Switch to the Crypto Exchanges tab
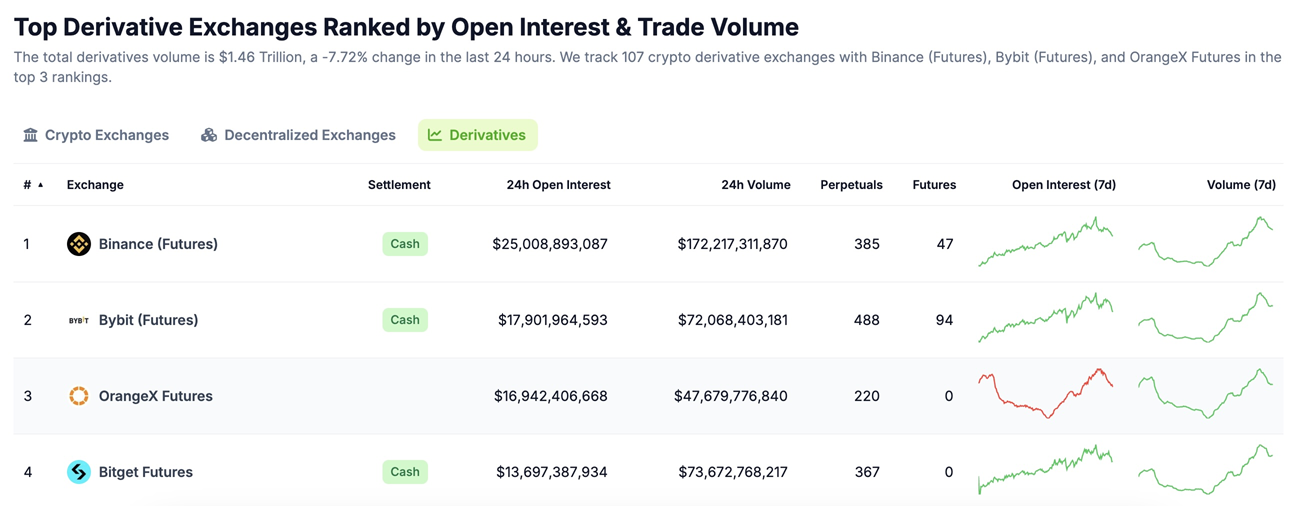This screenshot has height=506, width=1302. coord(106,135)
